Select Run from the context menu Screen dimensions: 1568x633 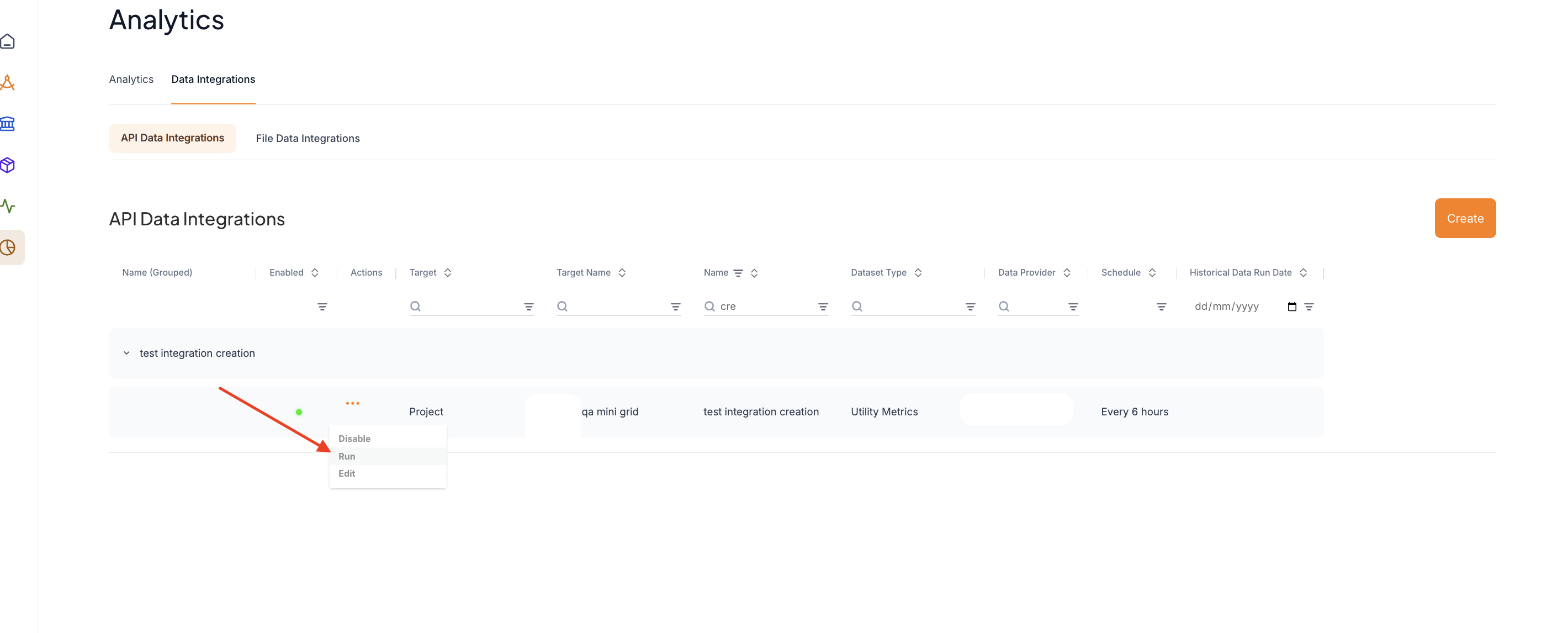point(347,456)
